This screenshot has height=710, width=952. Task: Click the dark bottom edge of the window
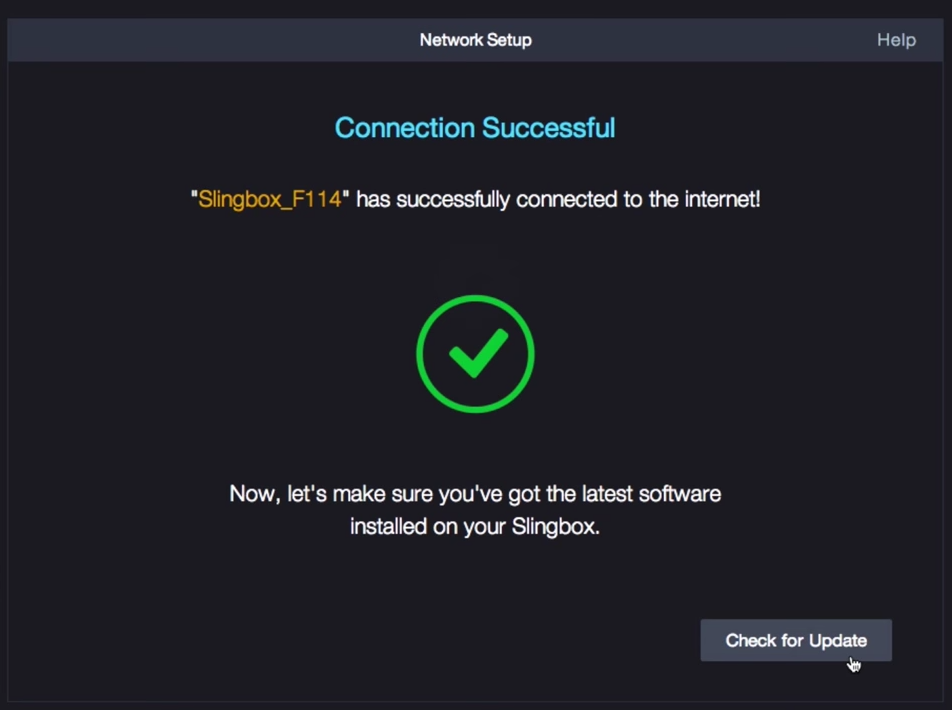pyautogui.click(x=475, y=703)
